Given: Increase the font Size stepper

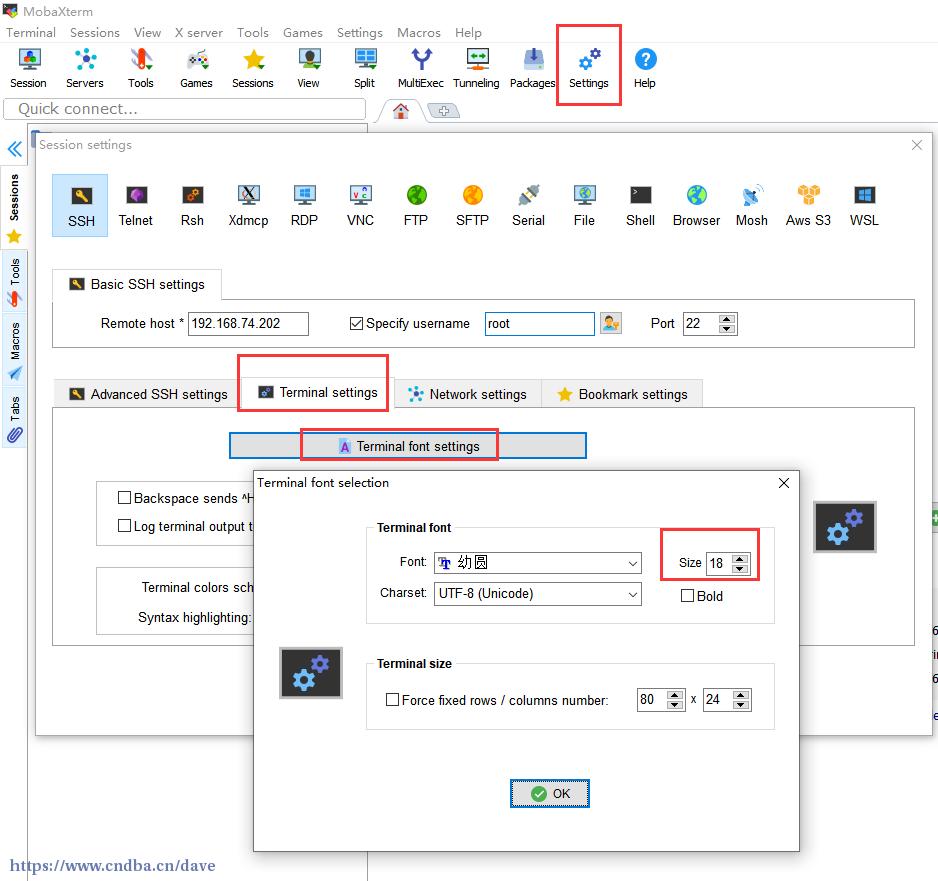Looking at the screenshot, I should coord(740,559).
